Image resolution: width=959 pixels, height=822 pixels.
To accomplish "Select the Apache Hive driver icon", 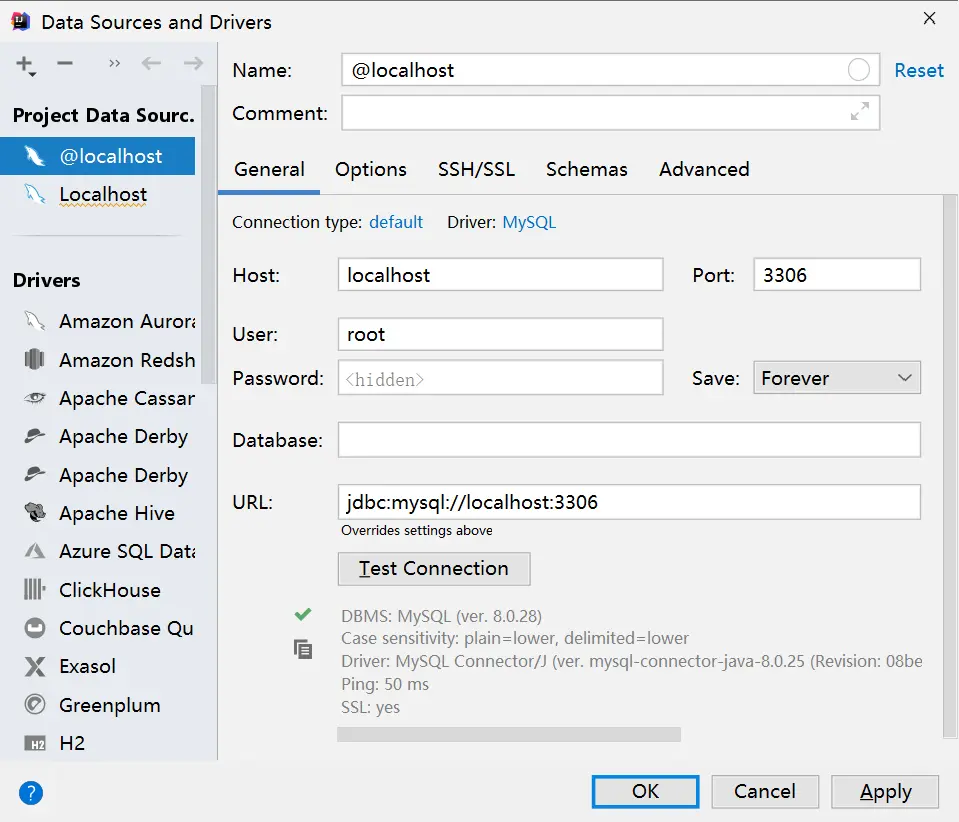I will [x=35, y=513].
